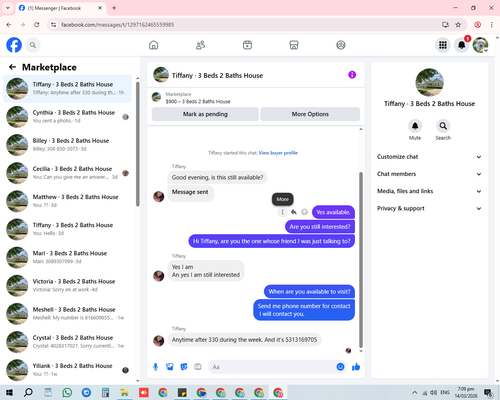Open the $900 3 Beds 2 Baths House listing
The height and width of the screenshot is (400, 500).
198,101
